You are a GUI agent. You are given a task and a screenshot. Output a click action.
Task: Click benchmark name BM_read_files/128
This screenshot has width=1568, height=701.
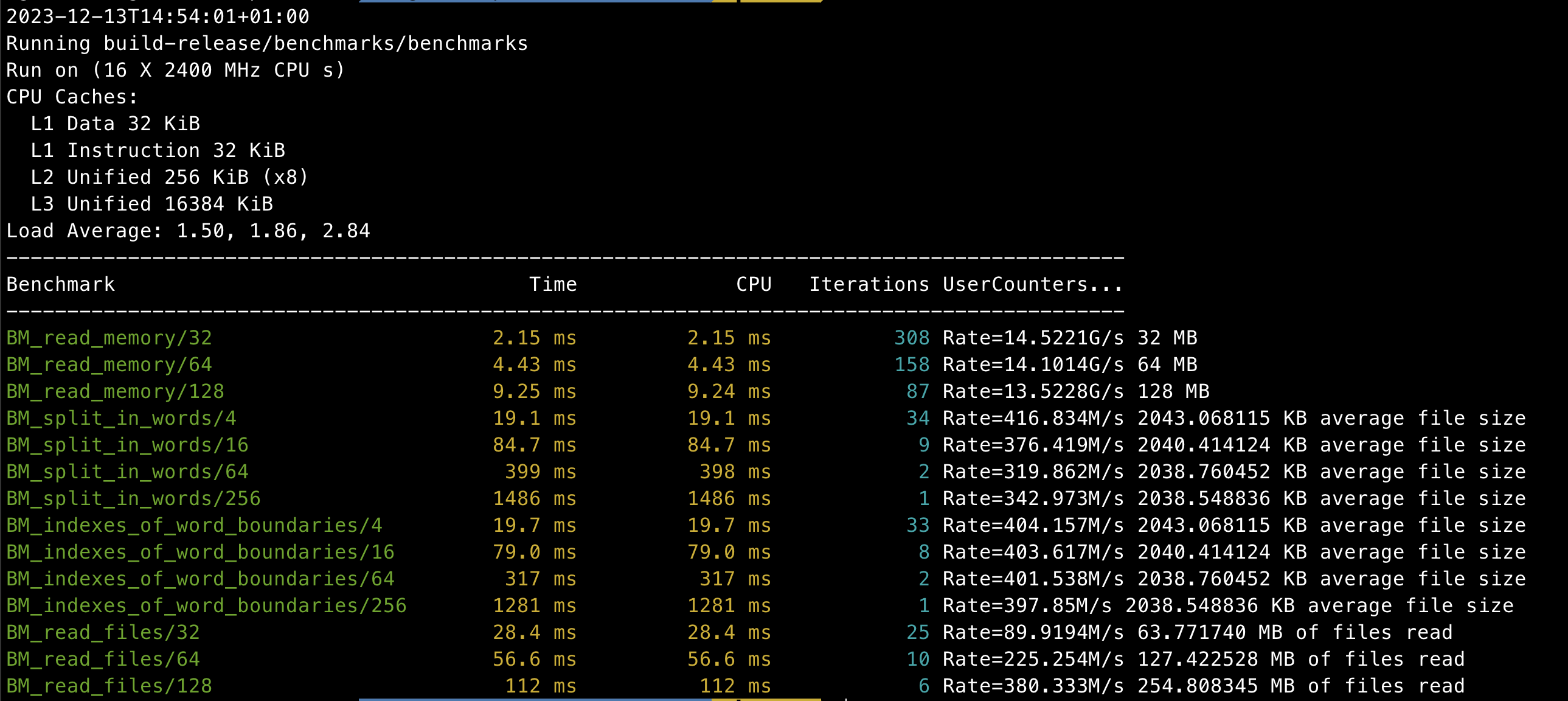[109, 686]
